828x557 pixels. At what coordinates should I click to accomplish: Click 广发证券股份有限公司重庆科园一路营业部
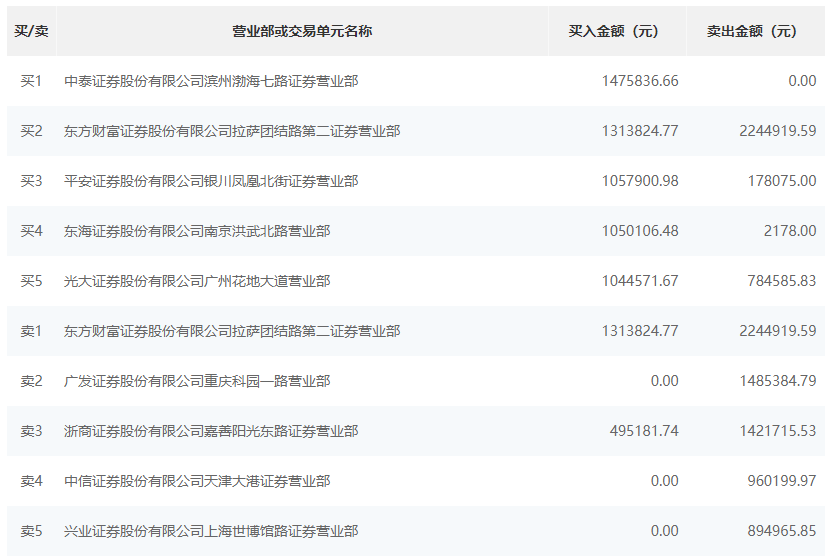[197, 381]
